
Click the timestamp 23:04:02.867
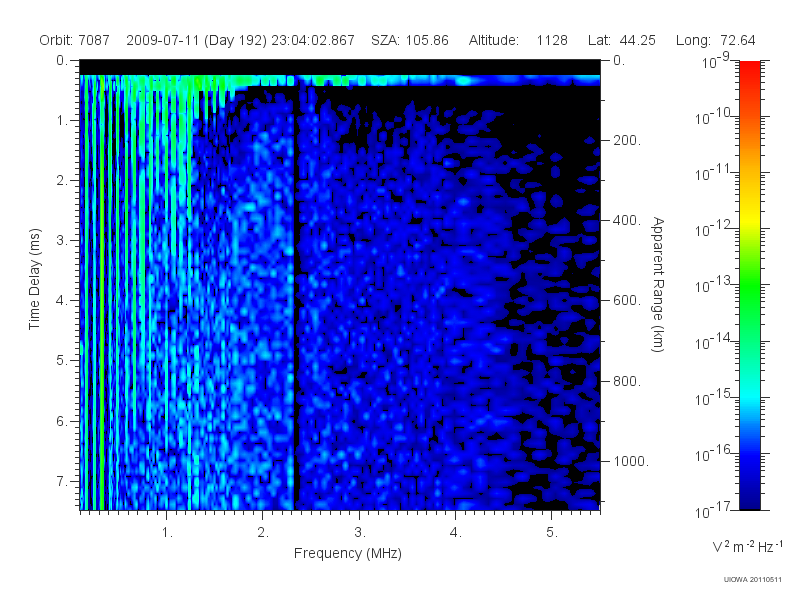pyautogui.click(x=313, y=40)
